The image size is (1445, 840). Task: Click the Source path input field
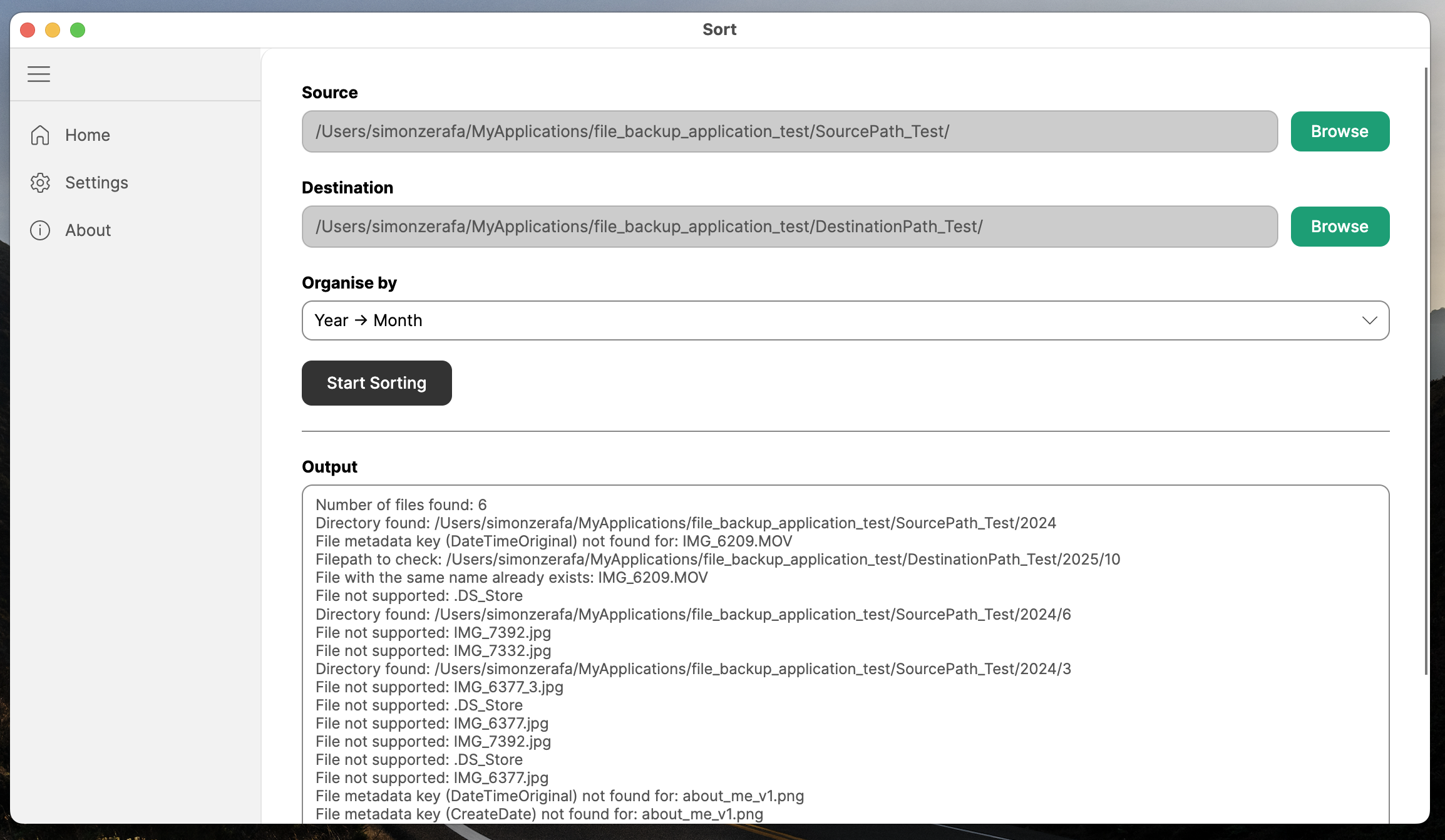click(x=789, y=131)
